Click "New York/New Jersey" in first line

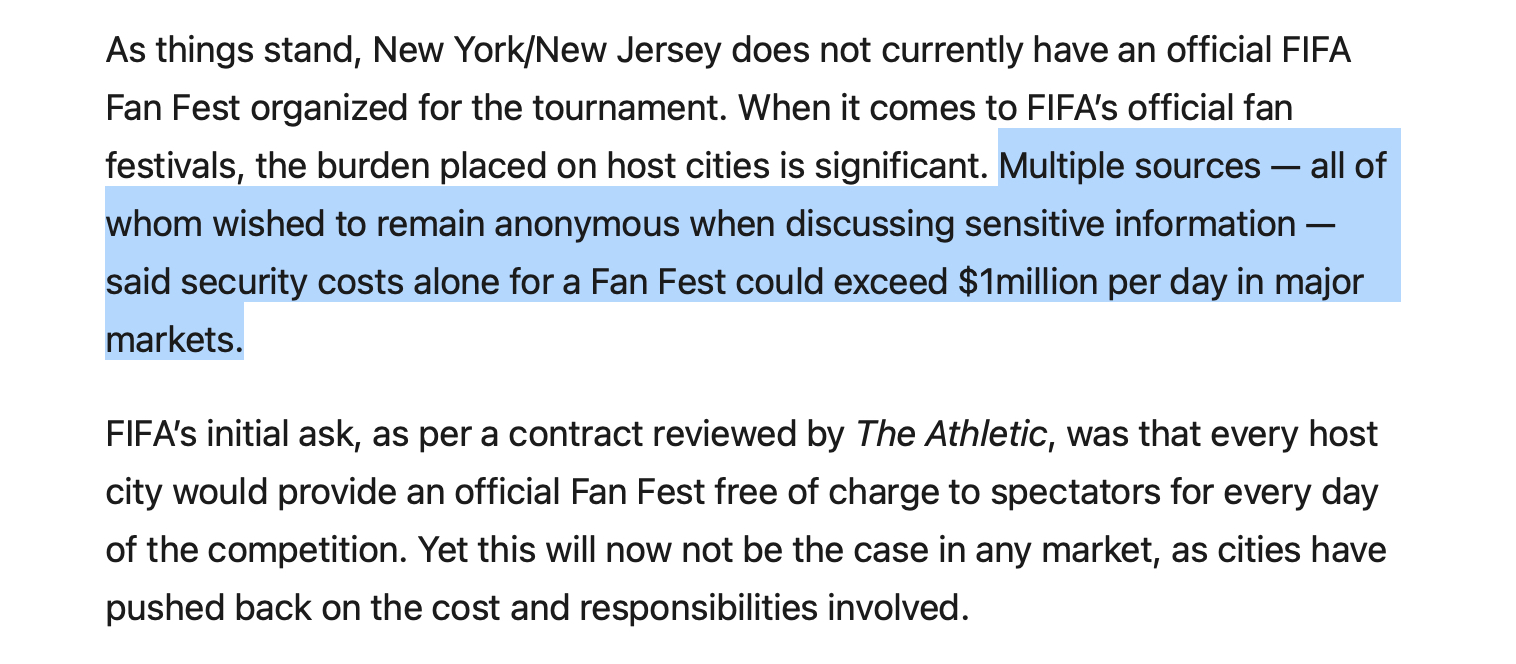pyautogui.click(x=546, y=50)
